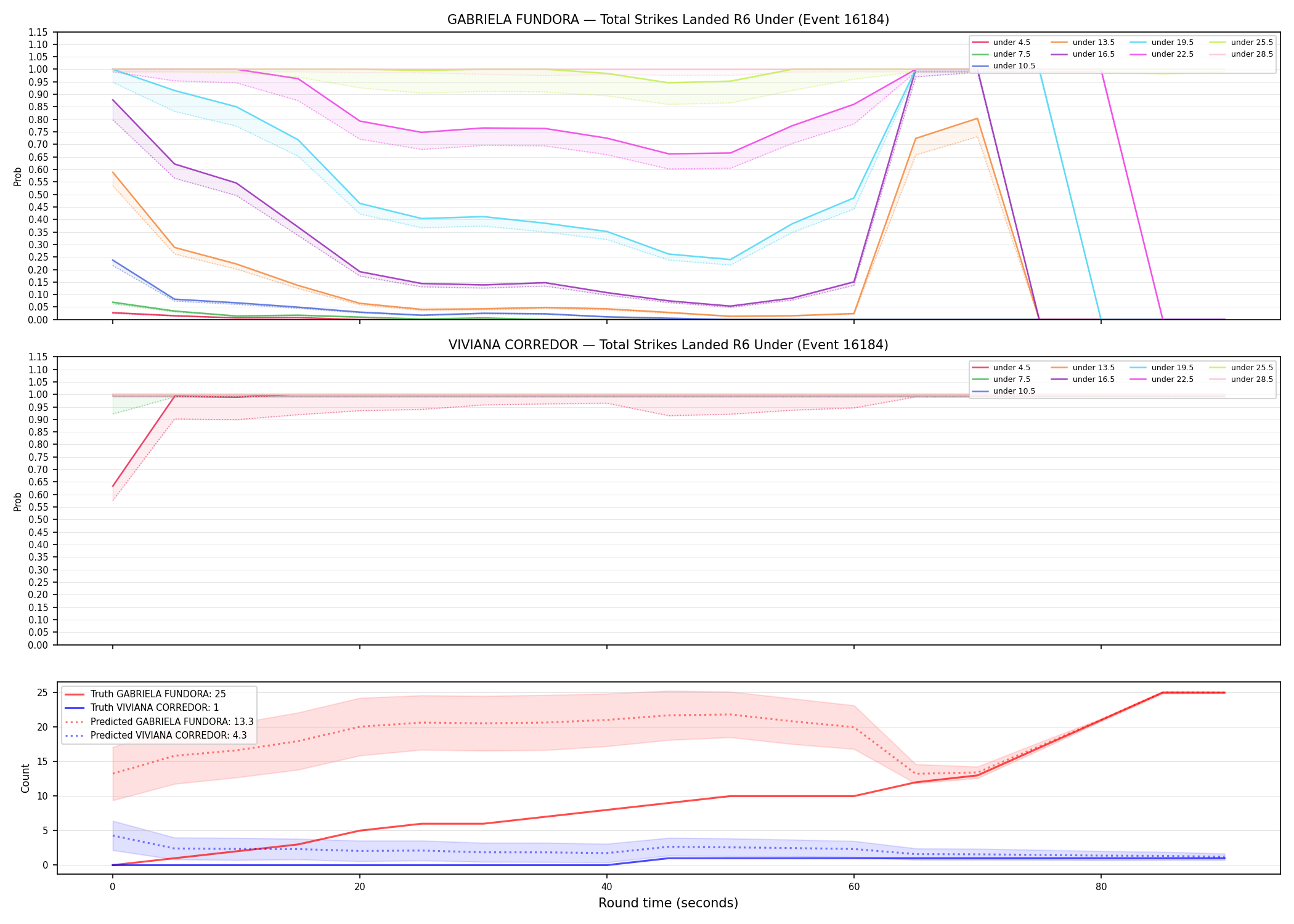
Task: Click 'under 16.5' legend entry in Fundora chart
Action: [x=1083, y=54]
